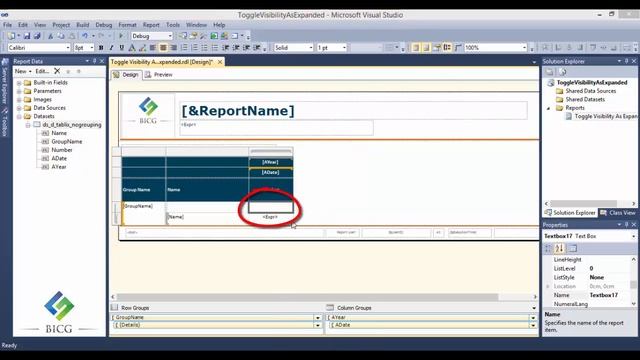
Task: Expand the Parameters folder
Action: (19, 91)
